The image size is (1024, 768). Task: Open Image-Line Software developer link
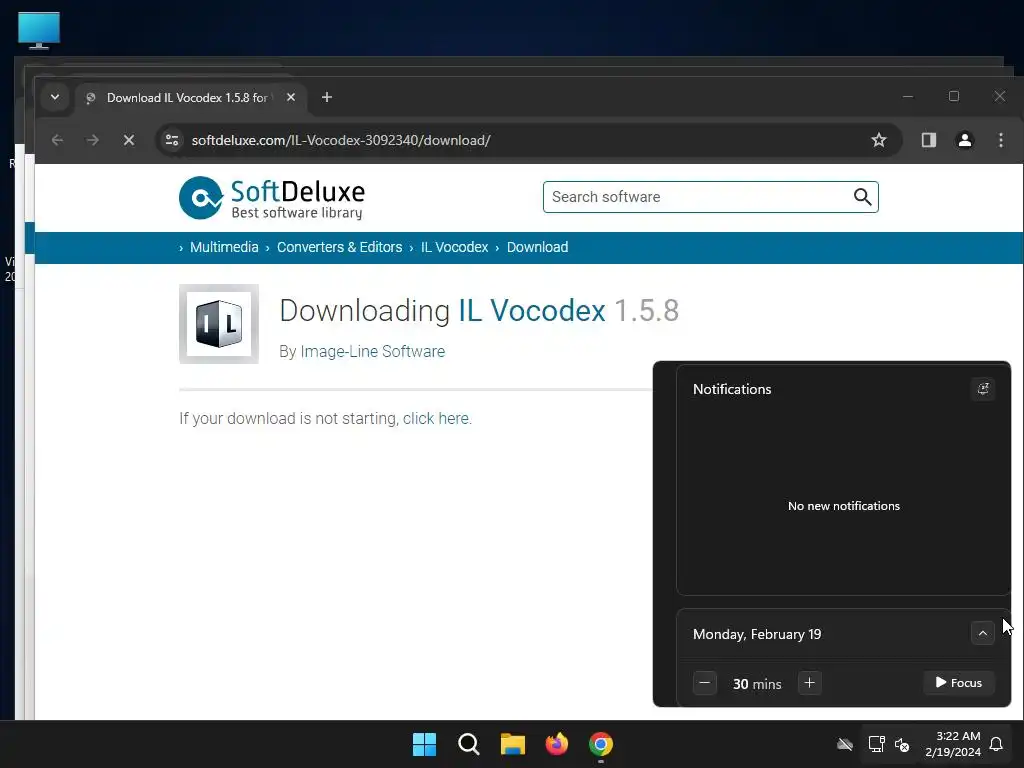click(372, 351)
